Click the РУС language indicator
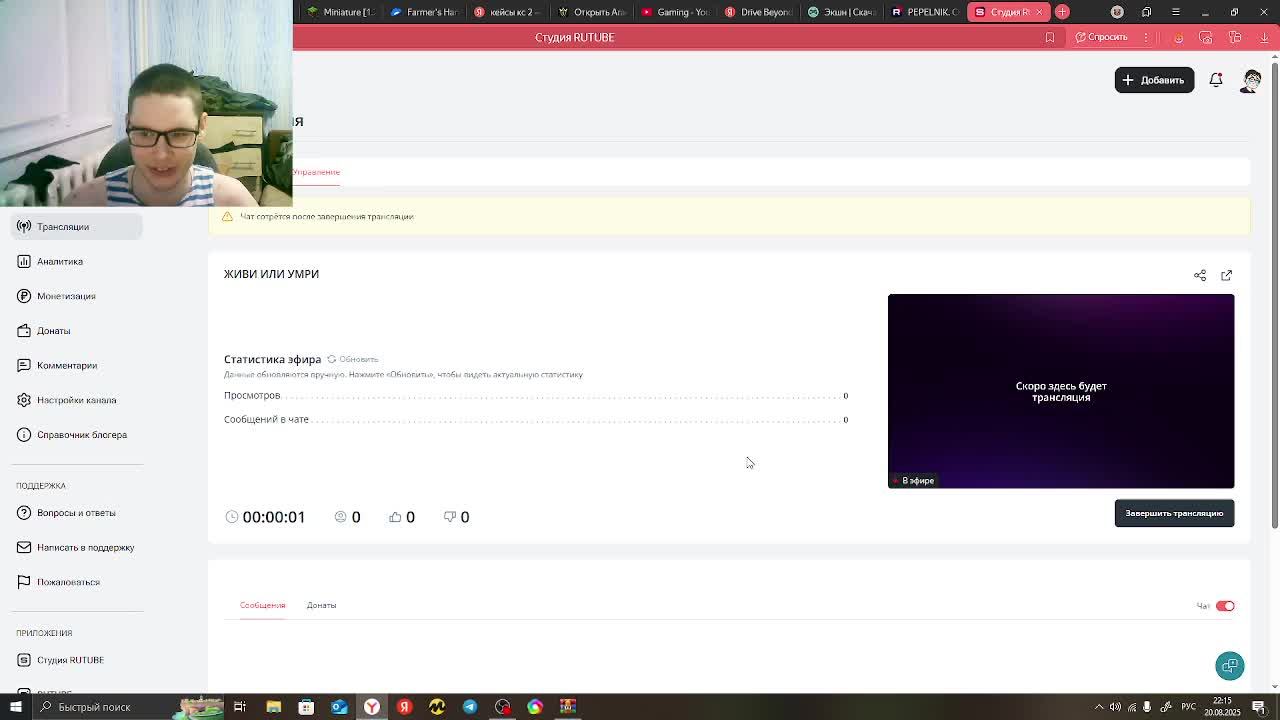The height and width of the screenshot is (720, 1280). pyautogui.click(x=1190, y=707)
